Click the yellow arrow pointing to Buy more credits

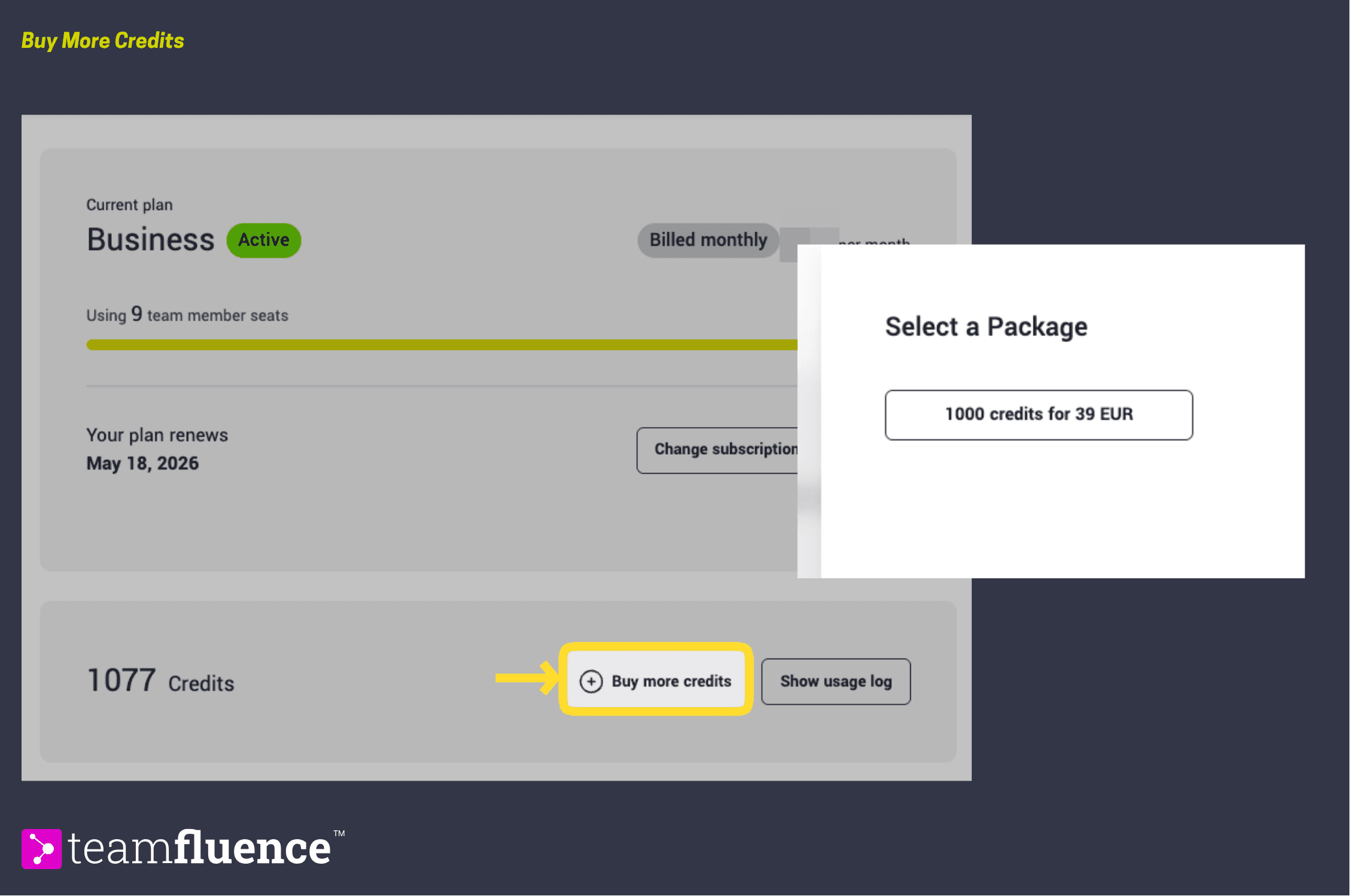526,678
